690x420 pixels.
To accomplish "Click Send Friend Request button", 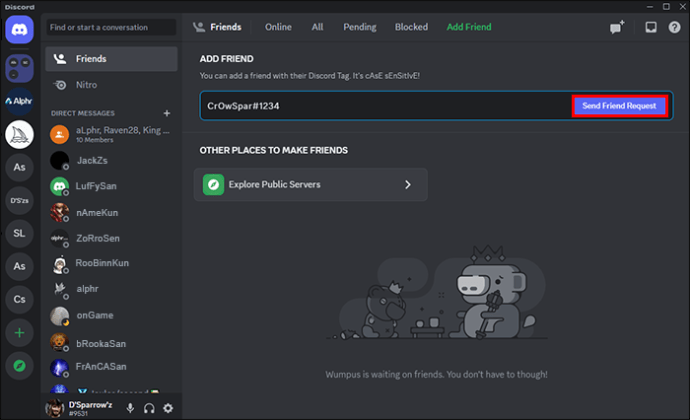I will pos(619,106).
